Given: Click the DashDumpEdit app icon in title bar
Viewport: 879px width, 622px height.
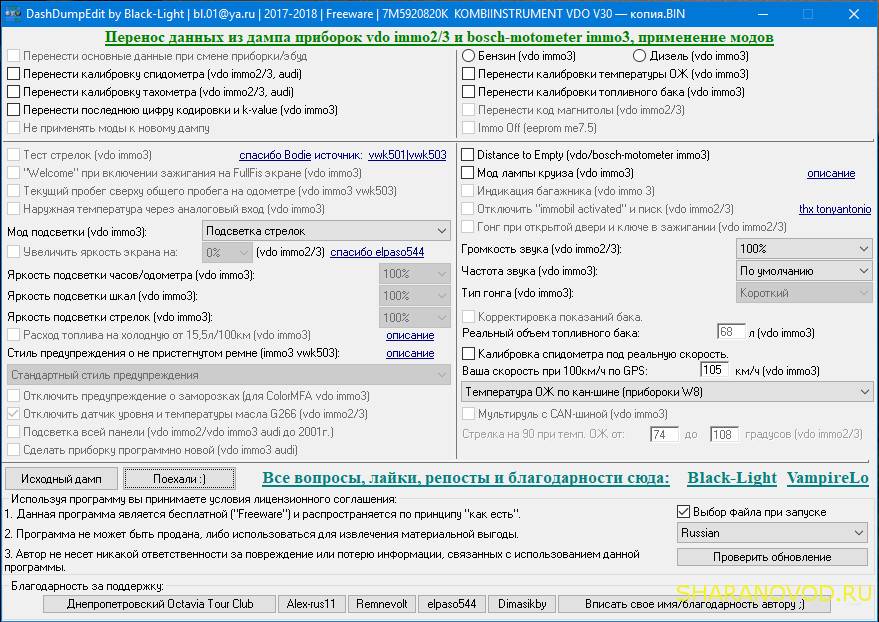Looking at the screenshot, I should pyautogui.click(x=13, y=14).
